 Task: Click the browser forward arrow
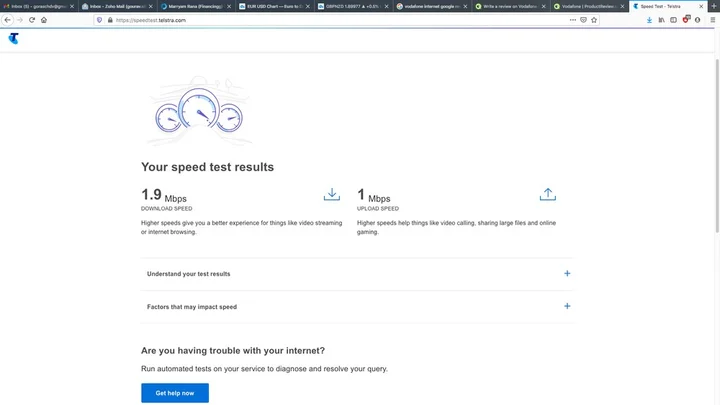tap(20, 20)
